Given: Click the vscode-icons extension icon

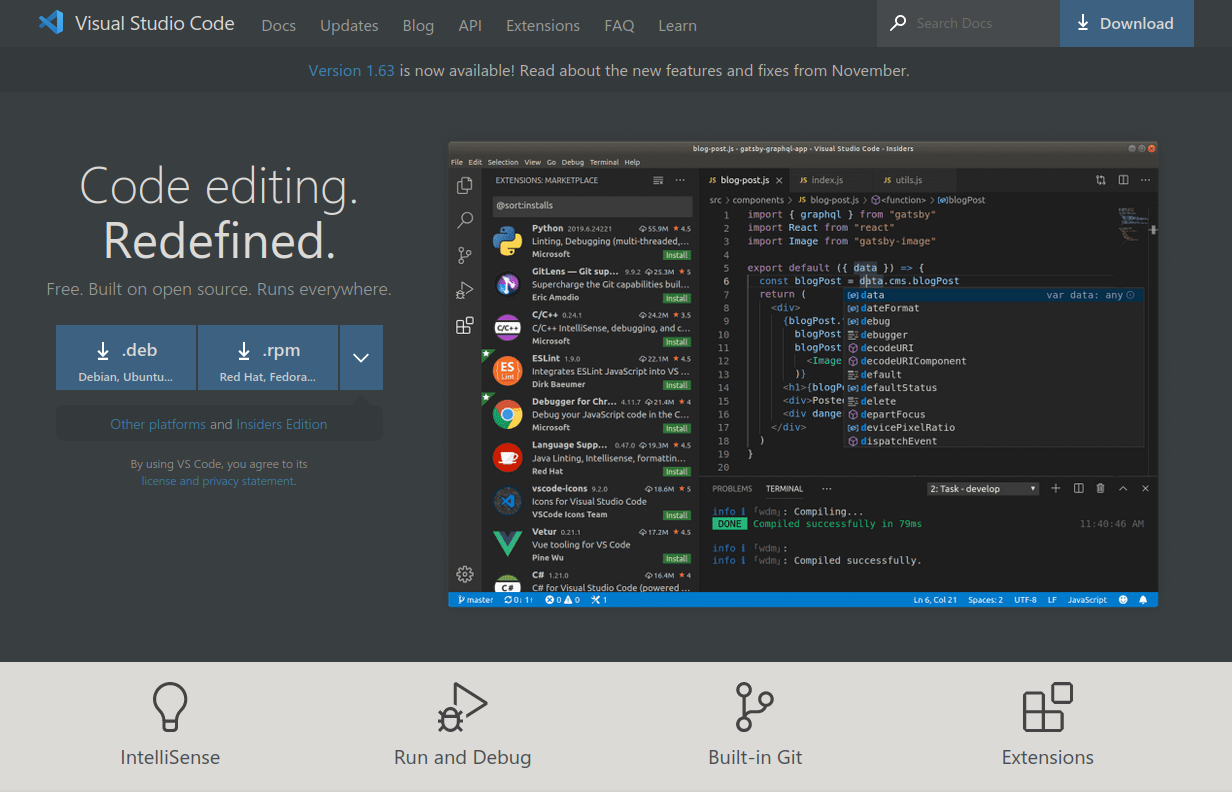Looking at the screenshot, I should click(508, 500).
